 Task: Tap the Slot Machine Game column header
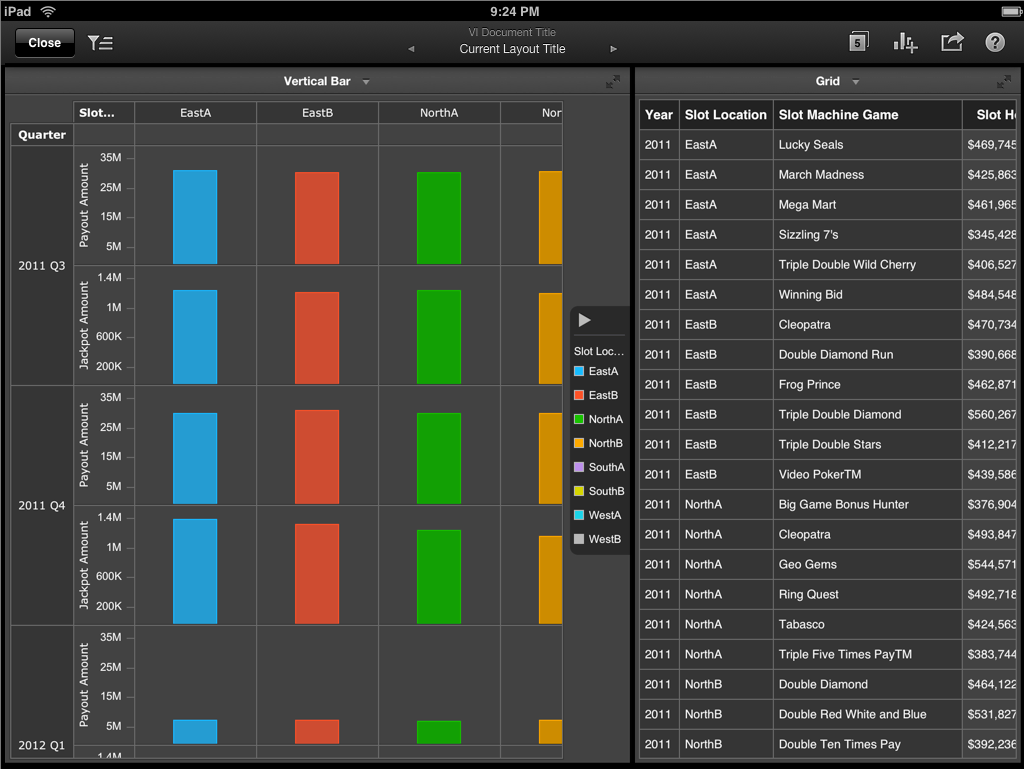867,115
